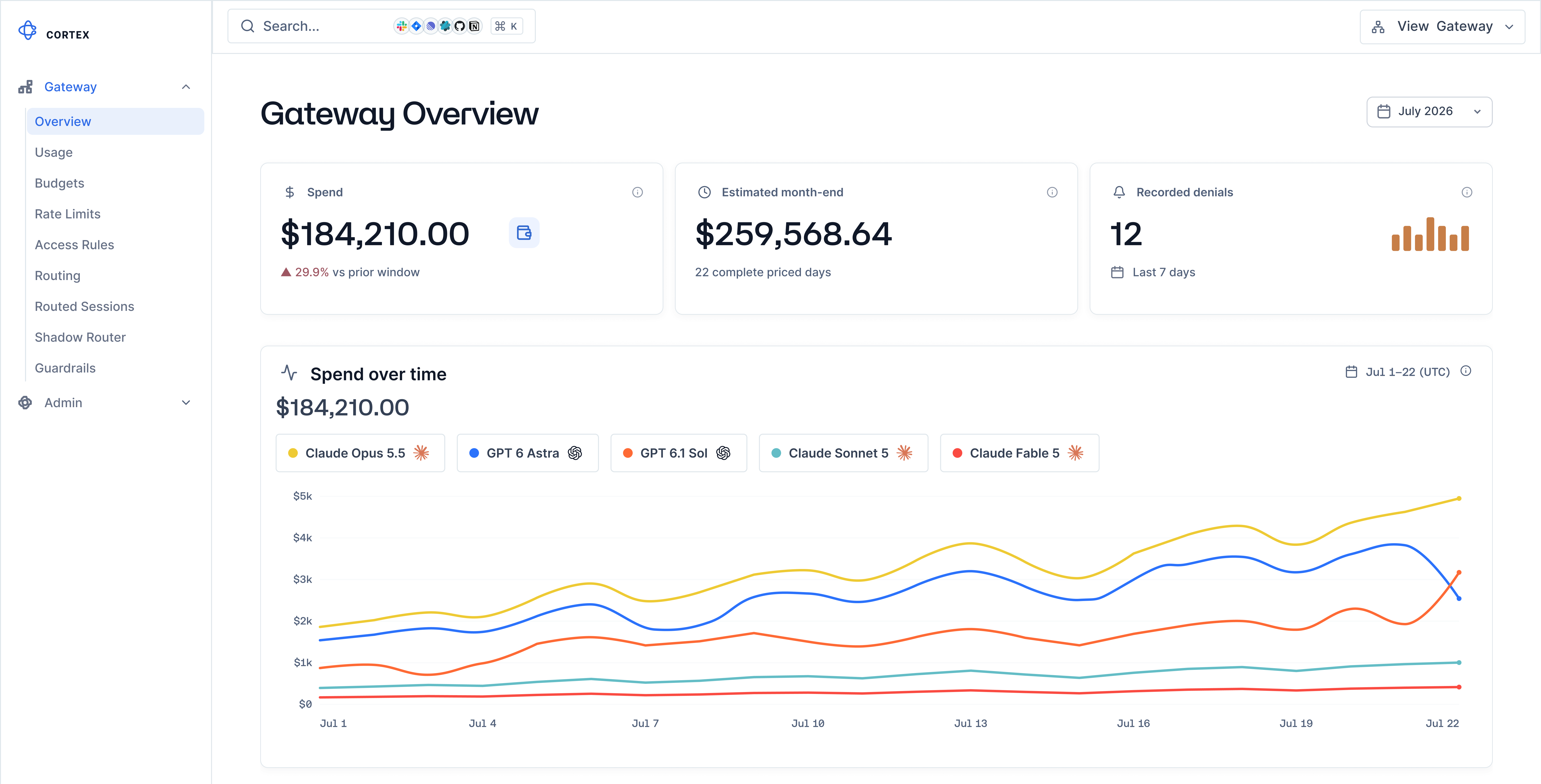Toggle the Claude Fable 5 series legend

pyautogui.click(x=1019, y=453)
